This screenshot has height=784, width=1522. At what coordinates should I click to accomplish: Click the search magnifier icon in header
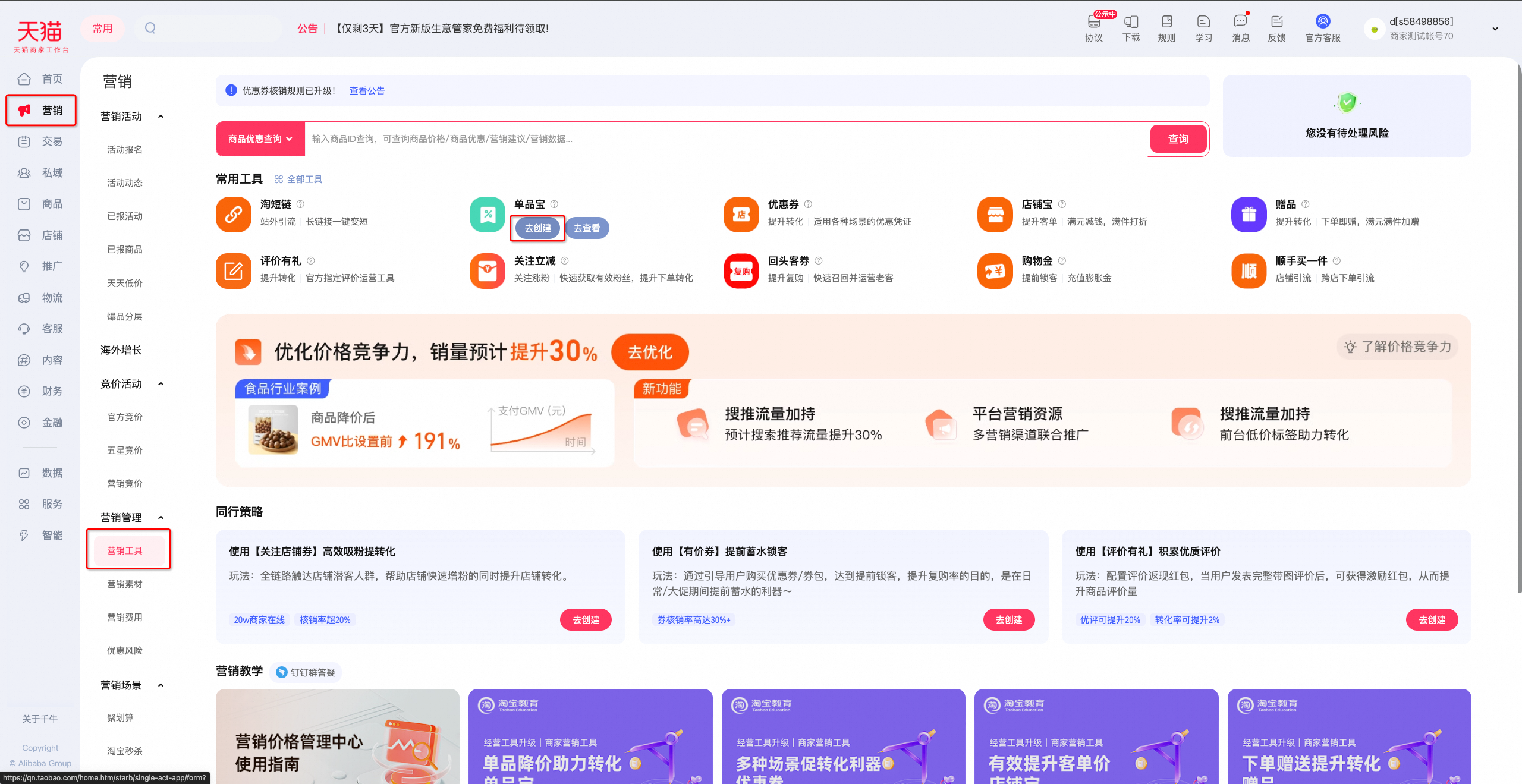[150, 28]
